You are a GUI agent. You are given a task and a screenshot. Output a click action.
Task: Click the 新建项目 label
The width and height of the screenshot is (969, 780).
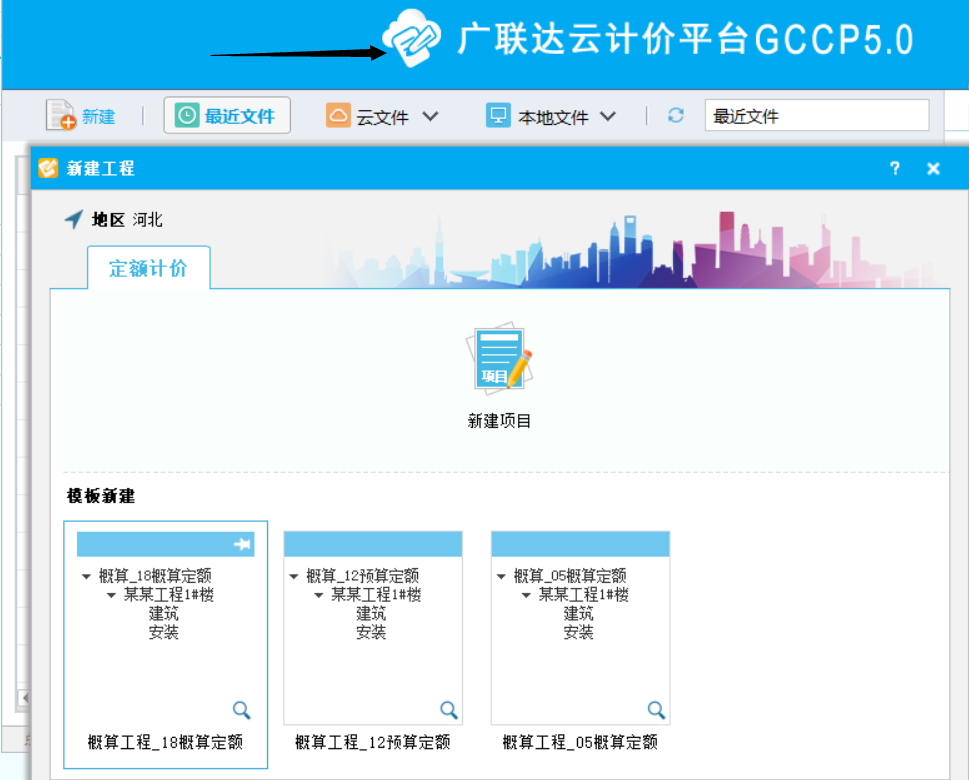(x=499, y=421)
